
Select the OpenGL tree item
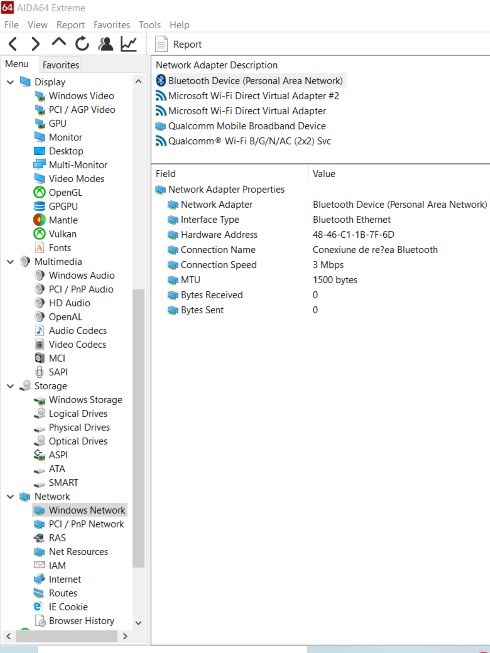pos(65,192)
